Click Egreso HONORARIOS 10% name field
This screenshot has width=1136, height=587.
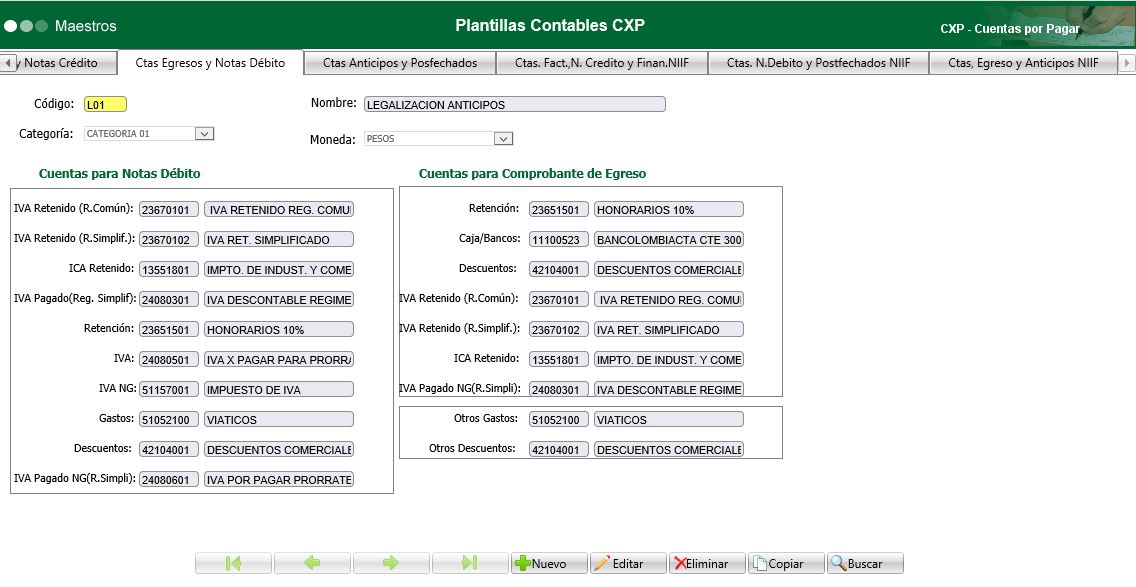669,209
